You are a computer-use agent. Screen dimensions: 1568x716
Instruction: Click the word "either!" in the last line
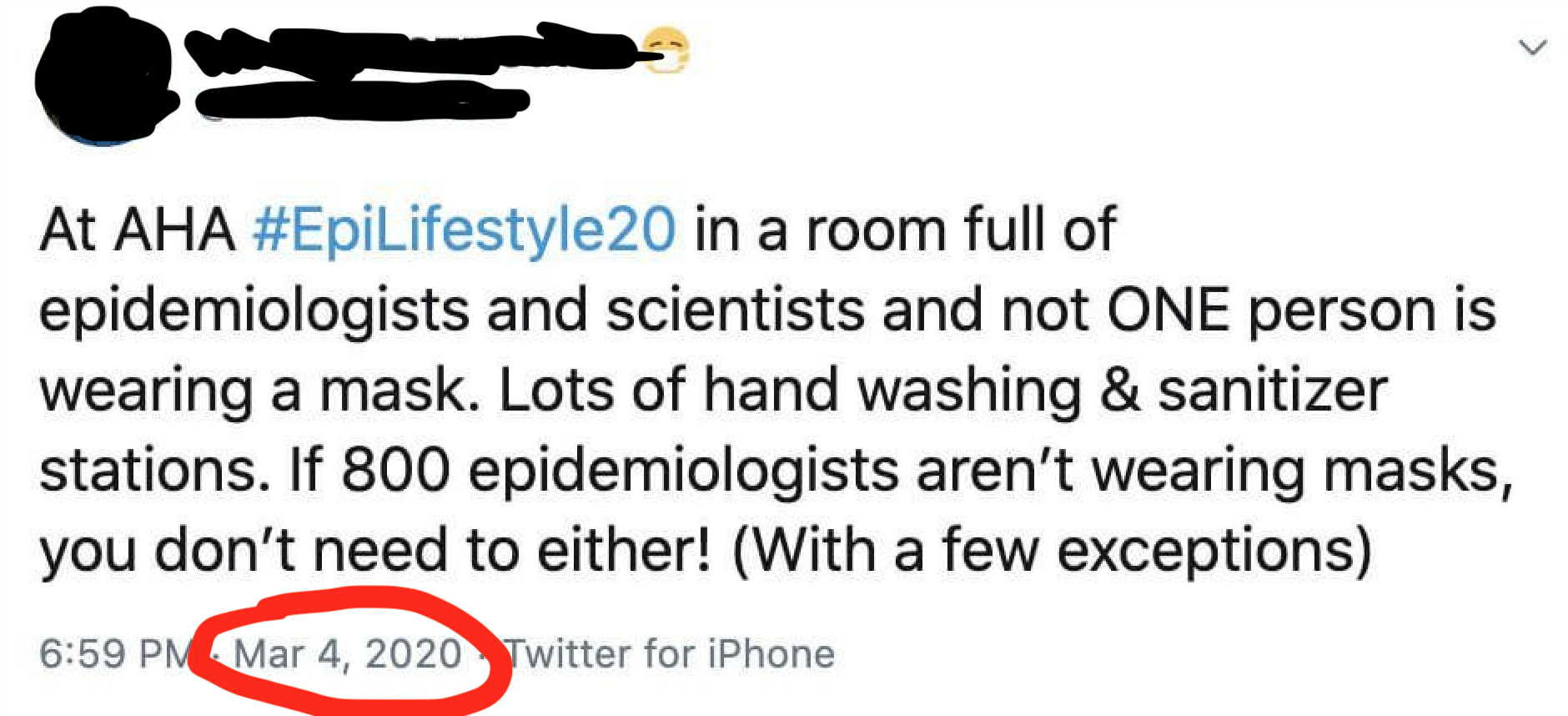tap(625, 551)
